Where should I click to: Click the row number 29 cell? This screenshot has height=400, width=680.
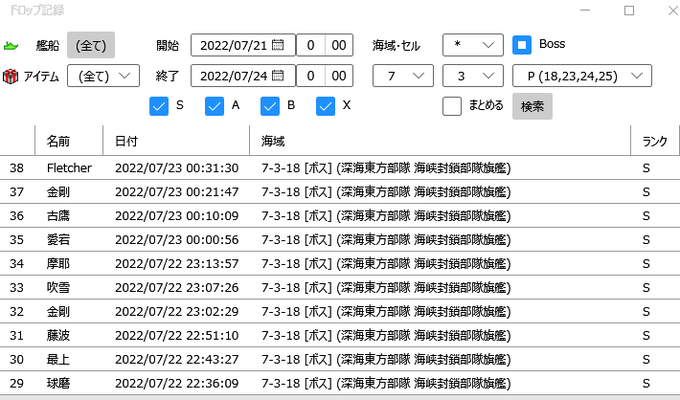point(16,383)
